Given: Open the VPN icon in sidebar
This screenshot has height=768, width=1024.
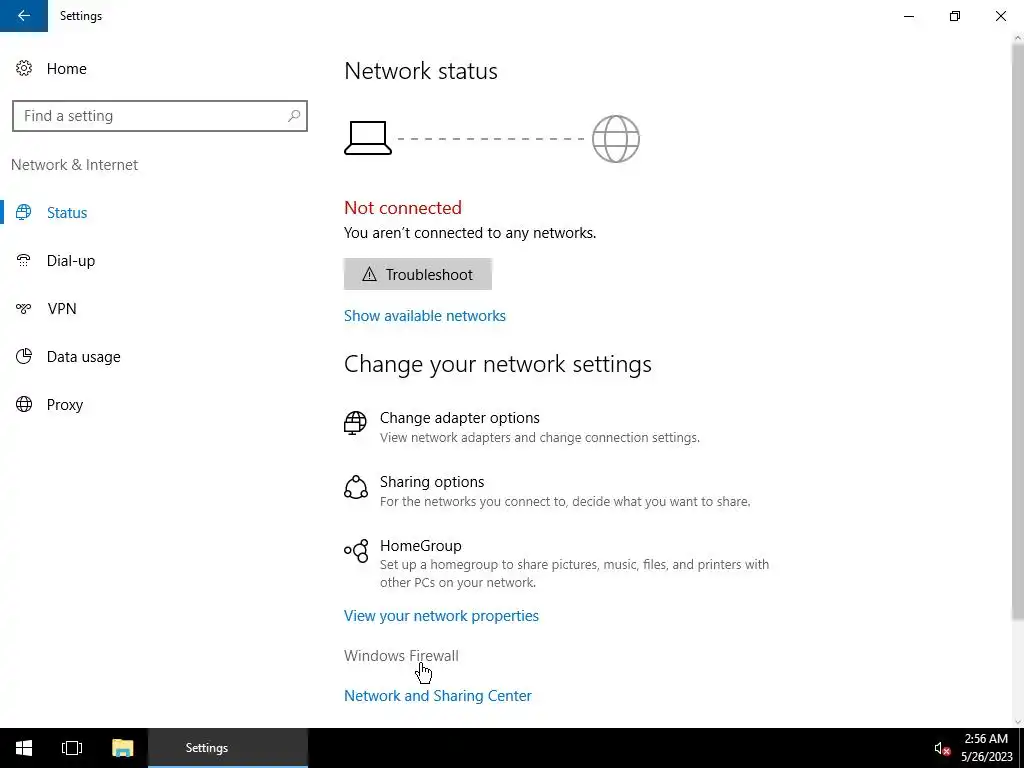Looking at the screenshot, I should [x=24, y=308].
